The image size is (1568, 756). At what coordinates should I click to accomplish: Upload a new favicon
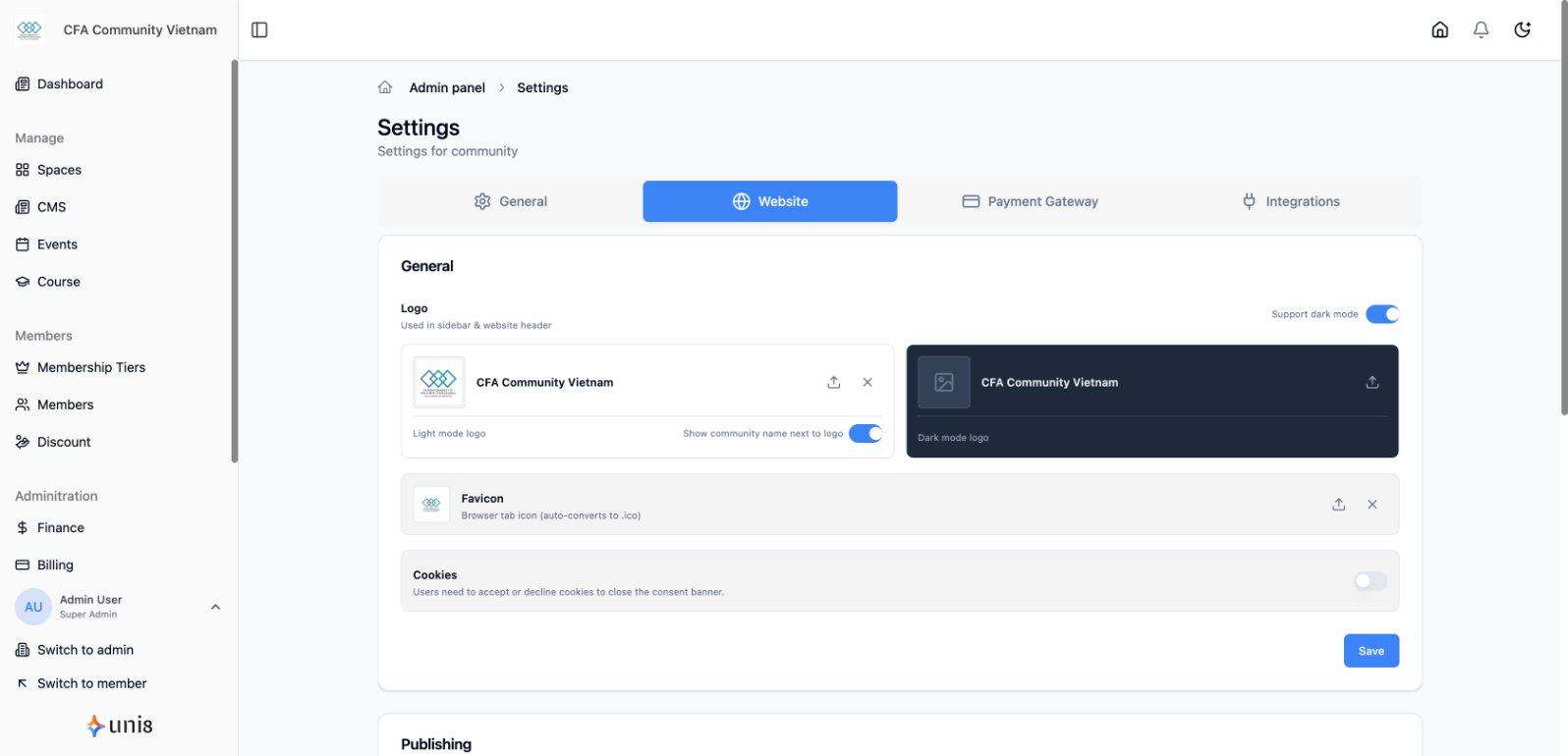coord(1338,504)
